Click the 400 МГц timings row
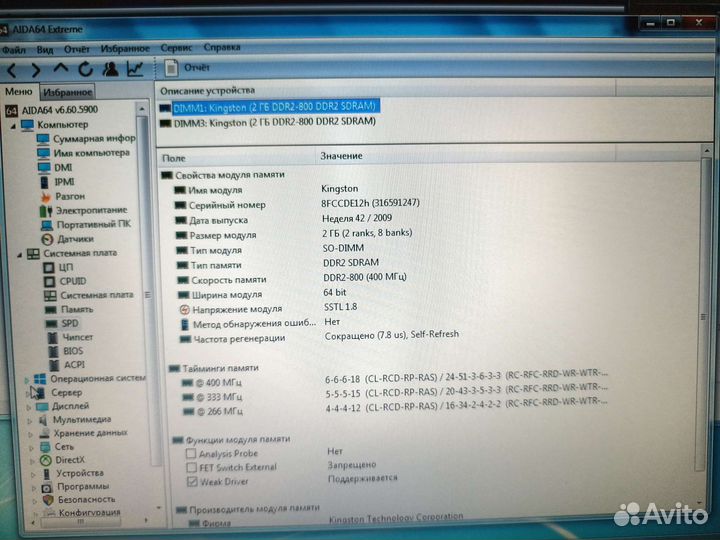Screen dimensions: 720x540 [x=395, y=379]
